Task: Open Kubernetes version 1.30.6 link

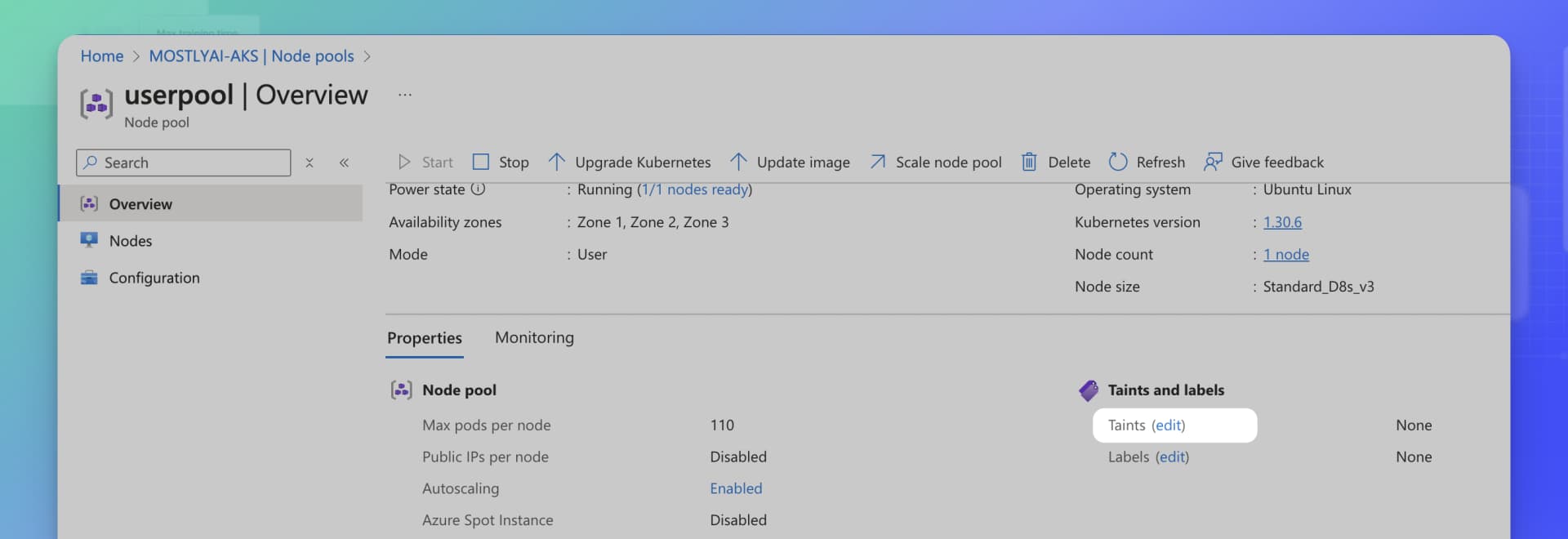Action: [x=1282, y=222]
